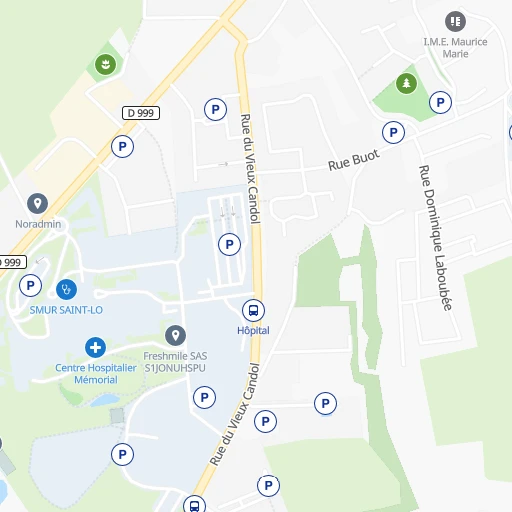Screen dimensions: 512x512
Task: Select the Freshmile SAS S1JONUHSPU label
Action: pyautogui.click(x=175, y=362)
